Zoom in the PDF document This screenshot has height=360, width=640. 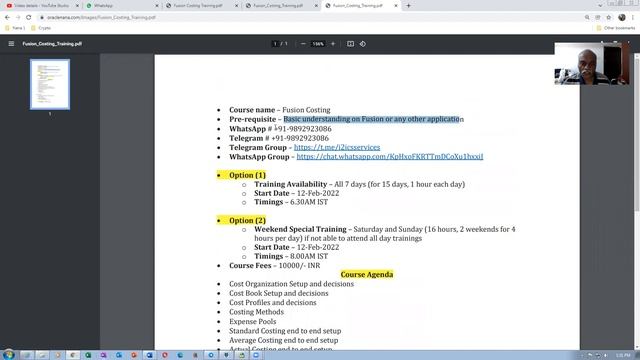333,44
